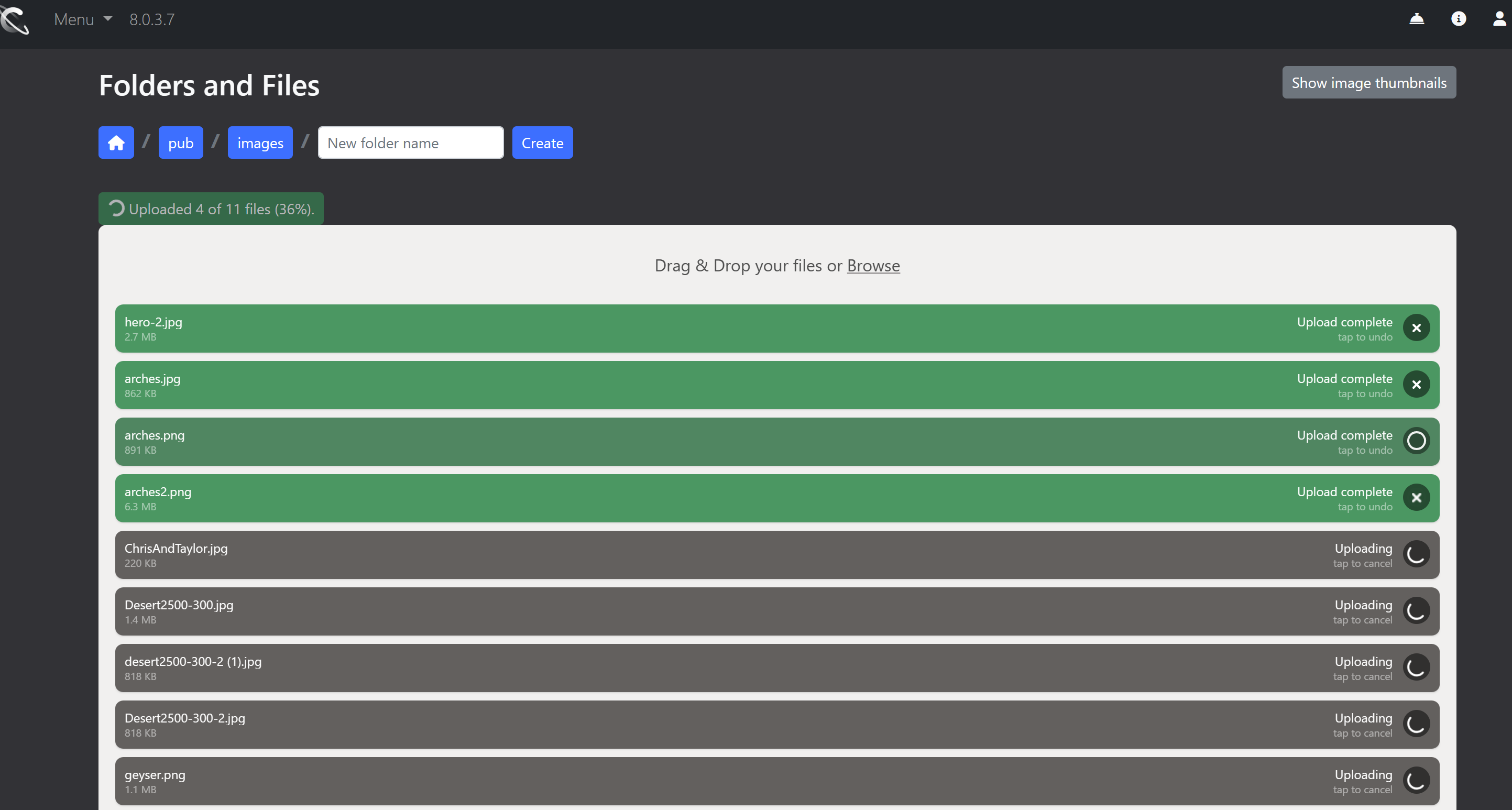Cancel geyser.png upload spinner
Image resolution: width=1512 pixels, height=810 pixels.
pyautogui.click(x=1416, y=780)
